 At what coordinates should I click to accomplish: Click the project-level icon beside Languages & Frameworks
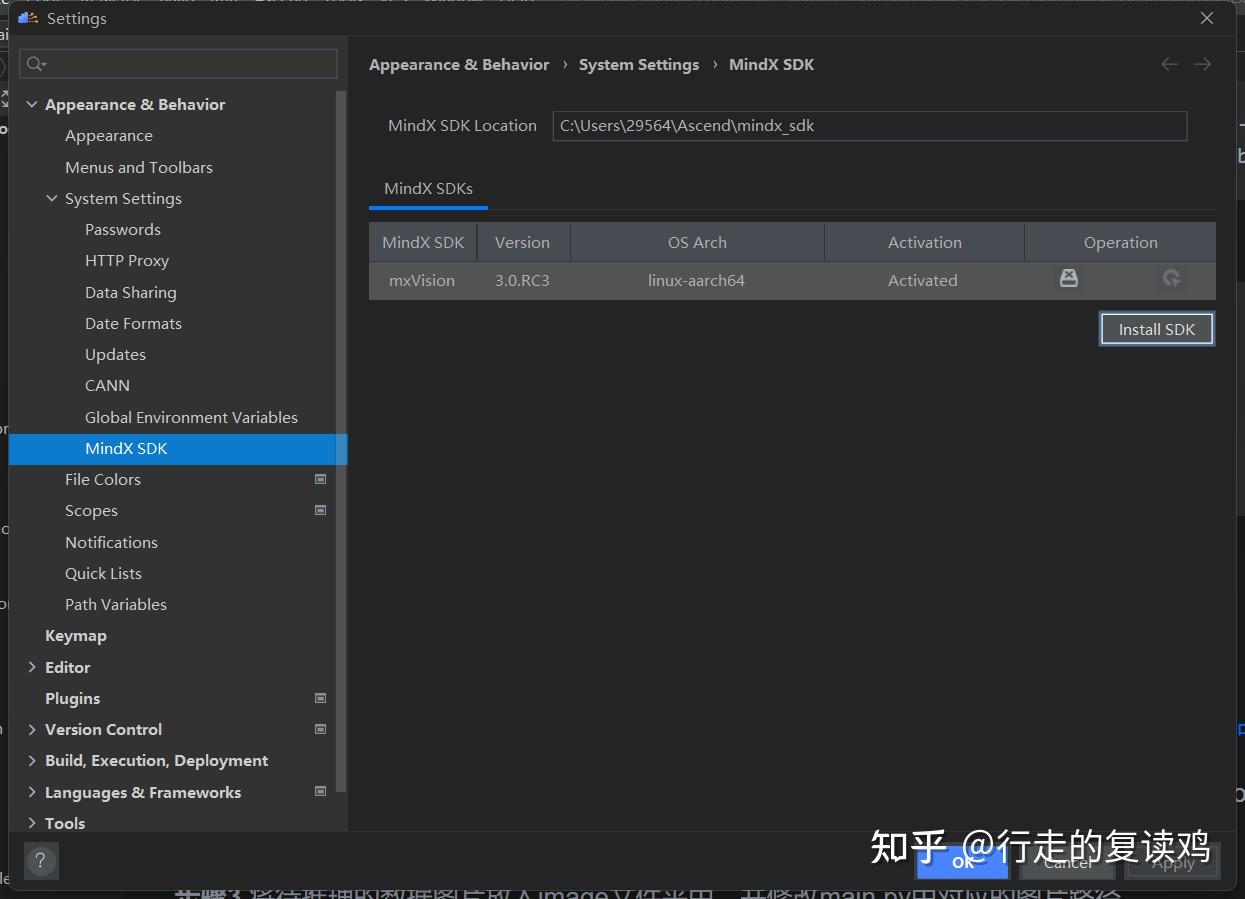321,791
